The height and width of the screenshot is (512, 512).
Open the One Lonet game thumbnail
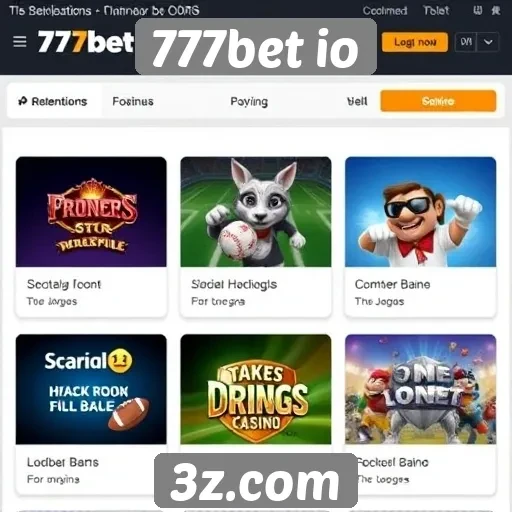(x=420, y=389)
